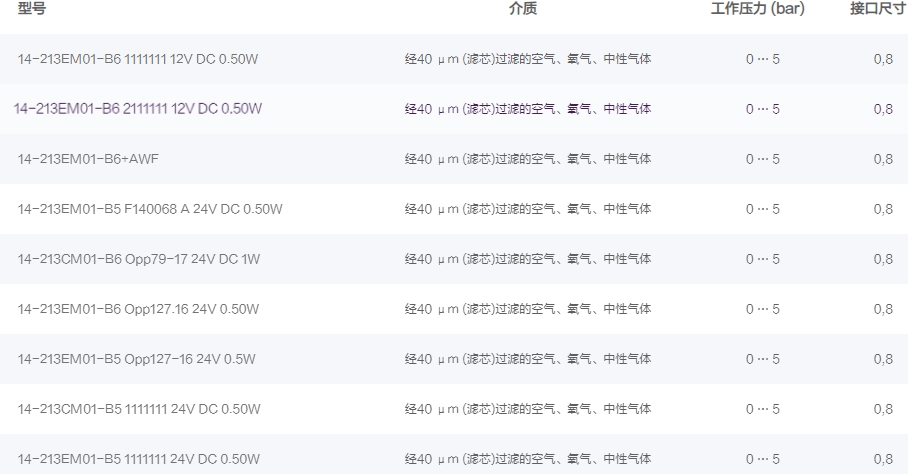Select the pressure value in the Opp79-17 row

tap(763, 259)
